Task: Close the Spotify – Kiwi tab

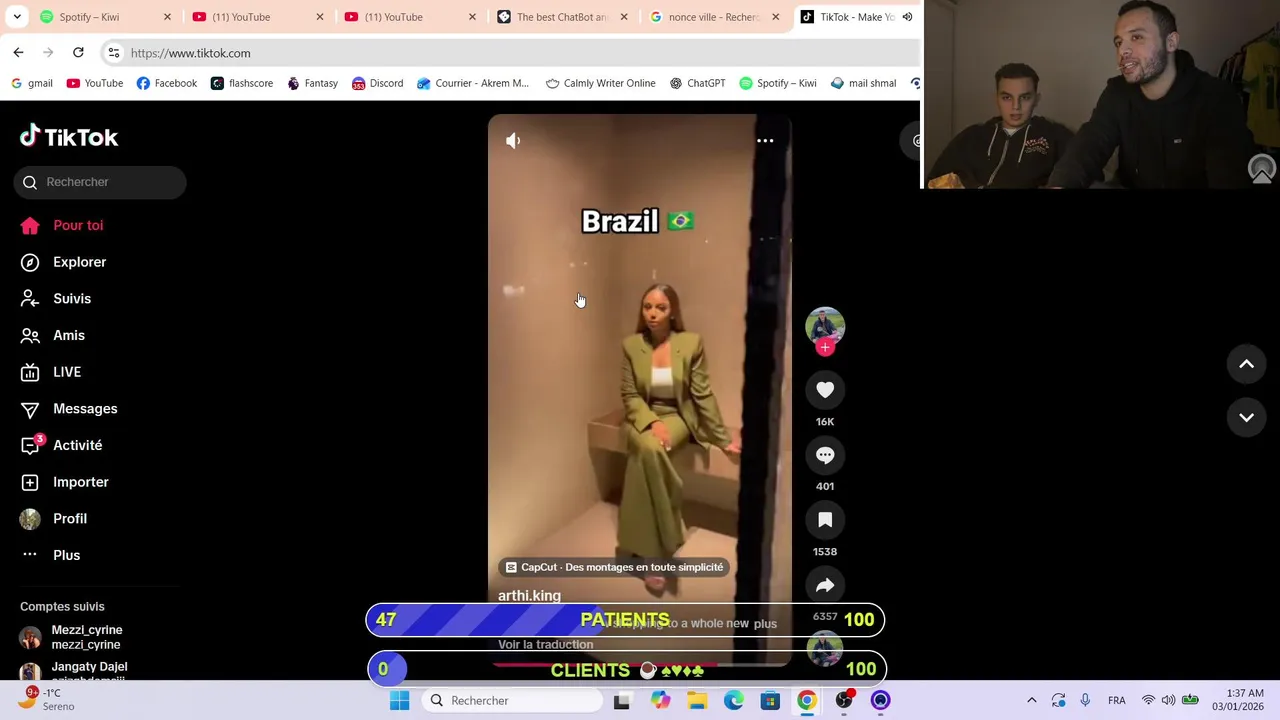Action: coord(167,17)
